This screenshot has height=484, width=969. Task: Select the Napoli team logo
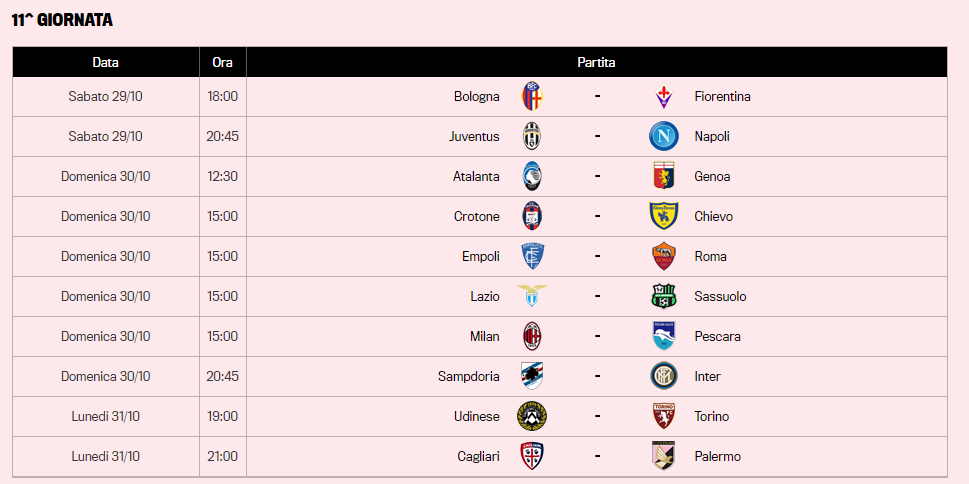pyautogui.click(x=664, y=136)
